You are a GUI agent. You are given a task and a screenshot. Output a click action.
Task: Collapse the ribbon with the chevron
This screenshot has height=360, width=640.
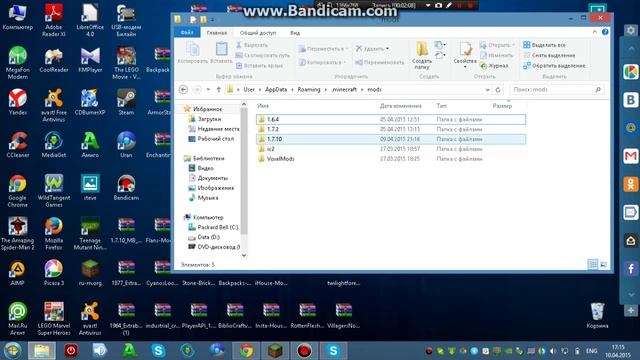pyautogui.click(x=595, y=32)
